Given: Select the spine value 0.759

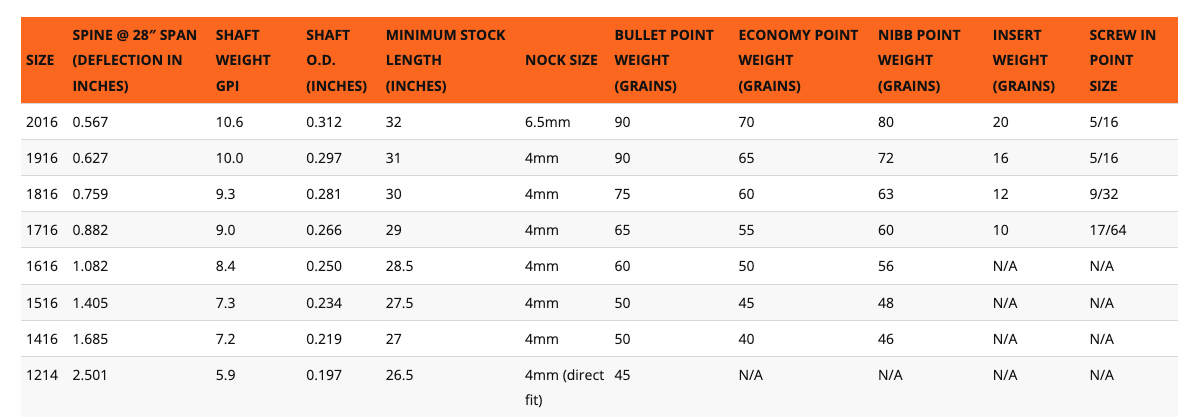Looking at the screenshot, I should pyautogui.click(x=91, y=194).
